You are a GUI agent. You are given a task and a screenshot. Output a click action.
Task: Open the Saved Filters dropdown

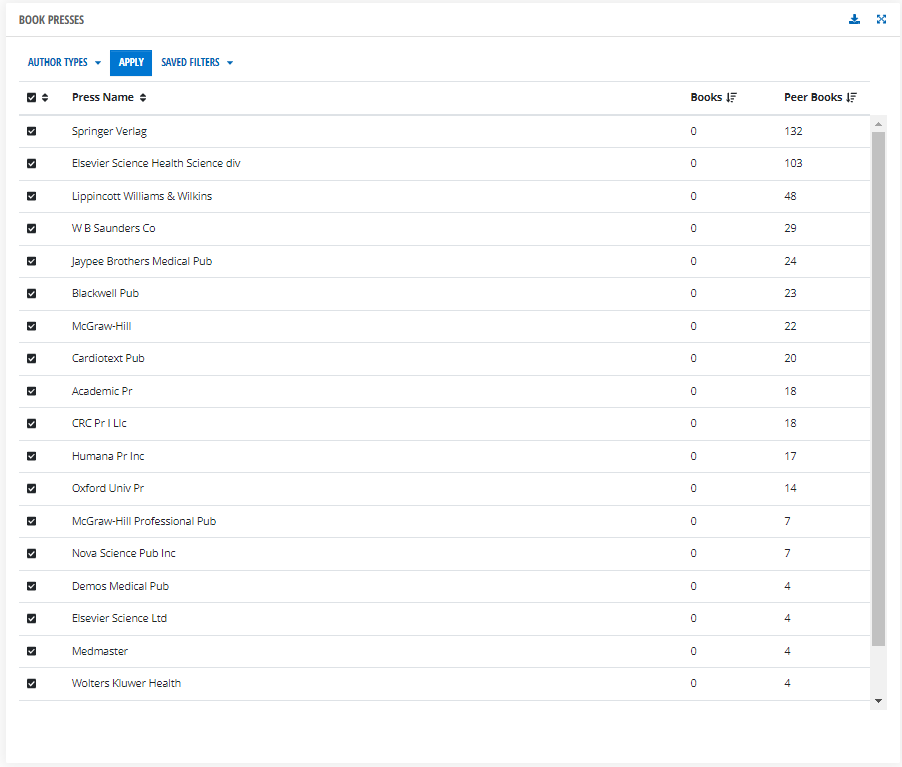click(x=197, y=62)
